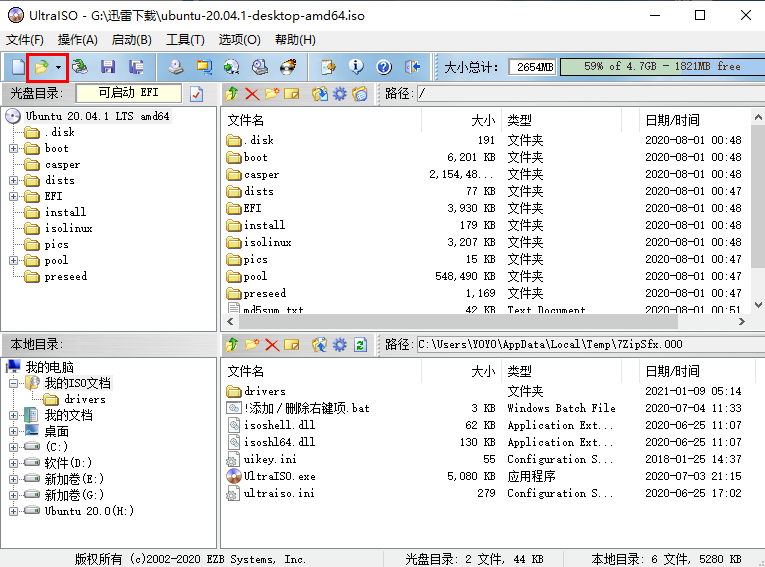This screenshot has height=567, width=765.
Task: Click the gear settings icon in disc pane
Action: coord(340,94)
